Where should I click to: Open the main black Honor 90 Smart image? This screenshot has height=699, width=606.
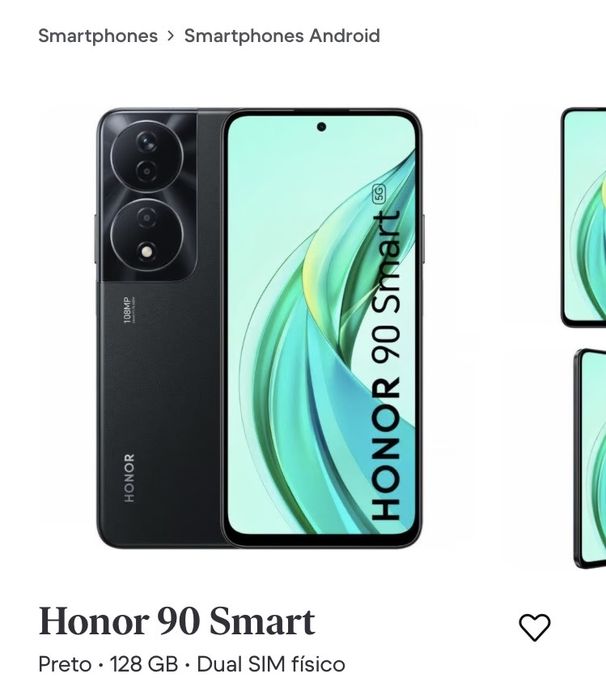click(x=259, y=328)
